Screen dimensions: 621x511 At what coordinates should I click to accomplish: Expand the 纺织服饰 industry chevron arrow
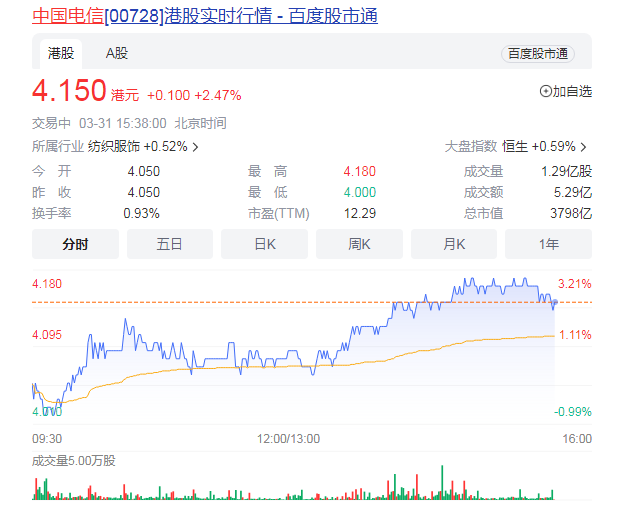pos(196,147)
